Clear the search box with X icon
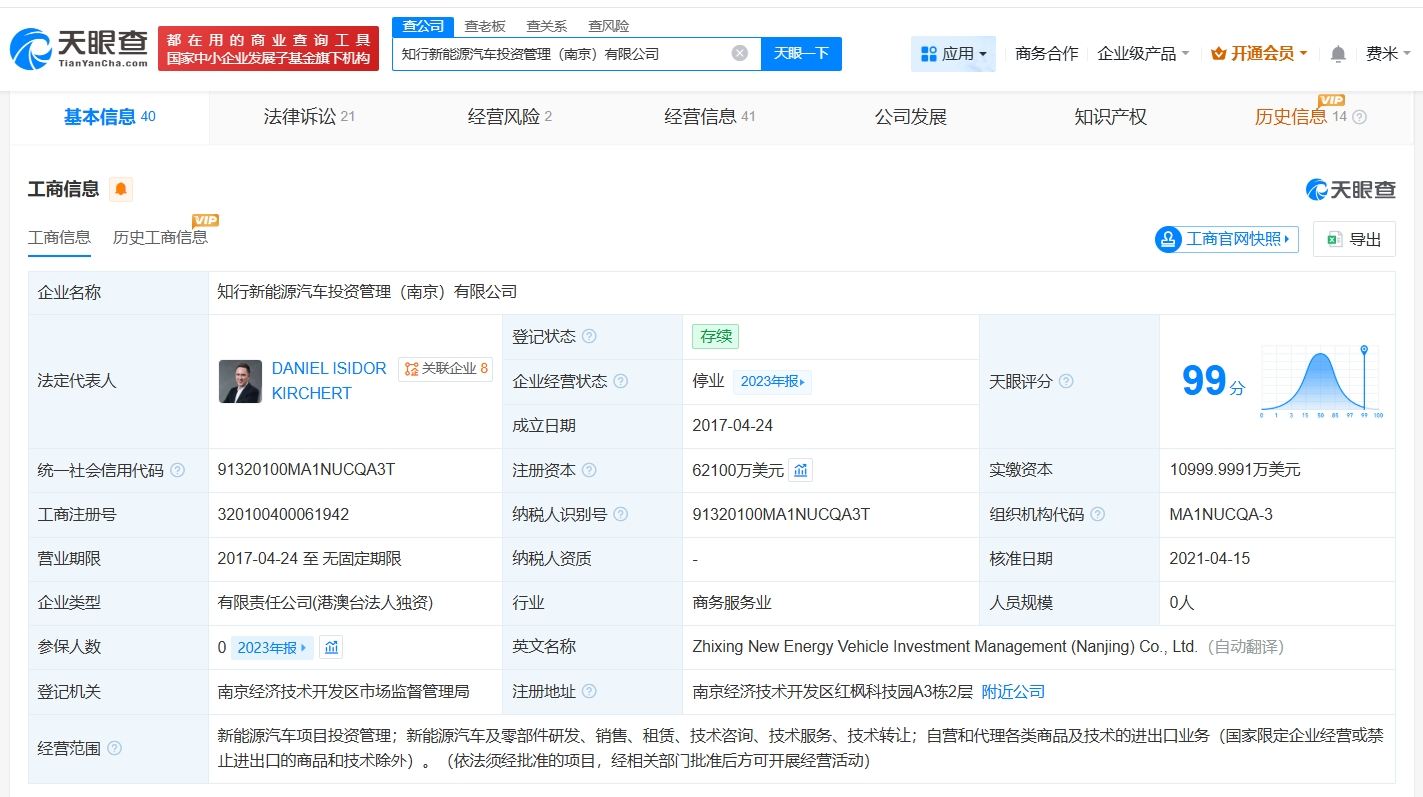 739,53
